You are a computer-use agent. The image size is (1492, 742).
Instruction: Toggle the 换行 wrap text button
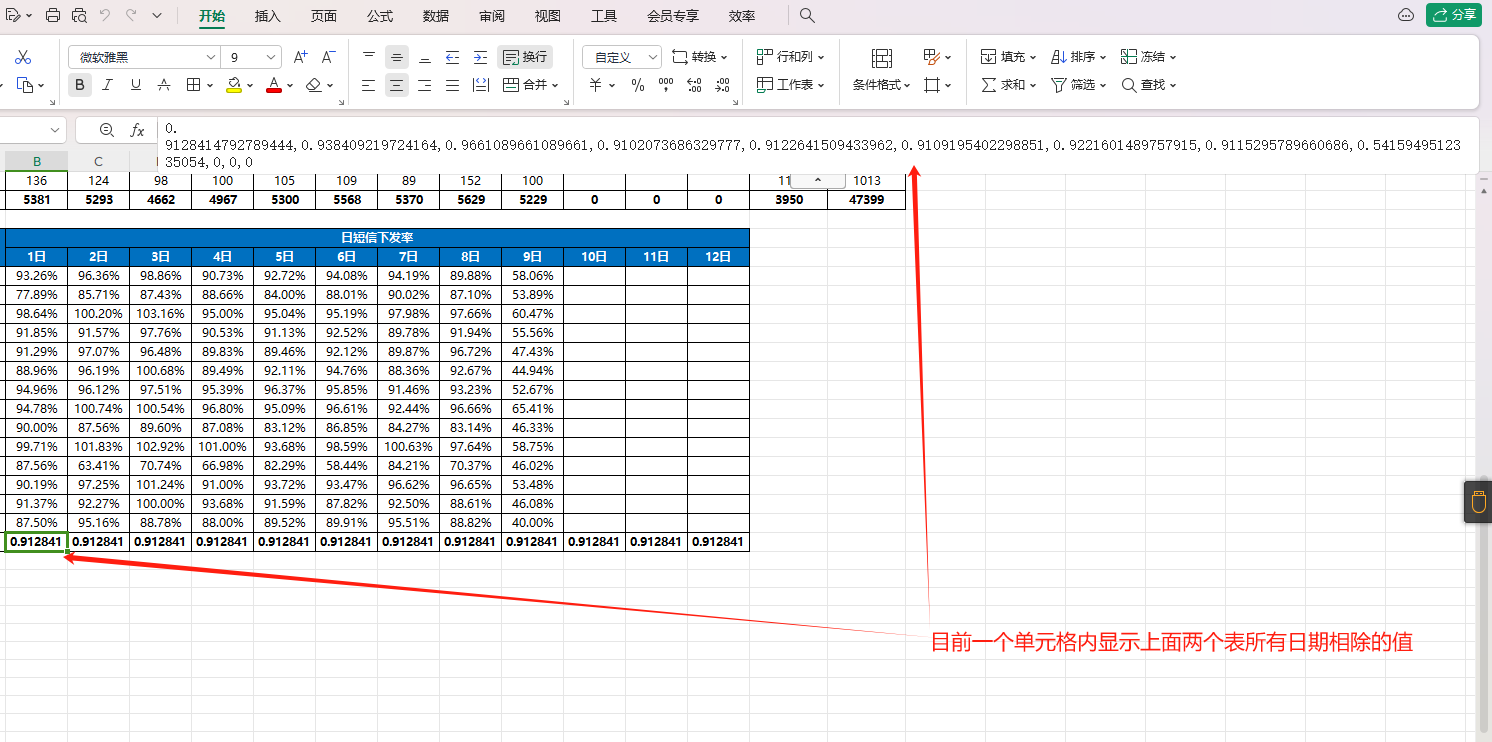pos(525,57)
